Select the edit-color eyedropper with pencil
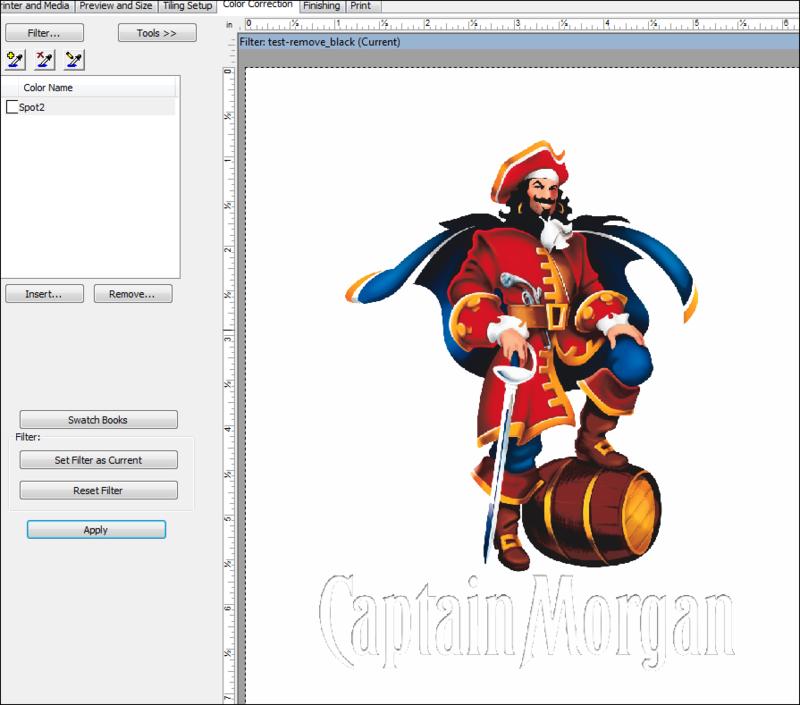Viewport: 800px width, 705px height. tap(73, 60)
